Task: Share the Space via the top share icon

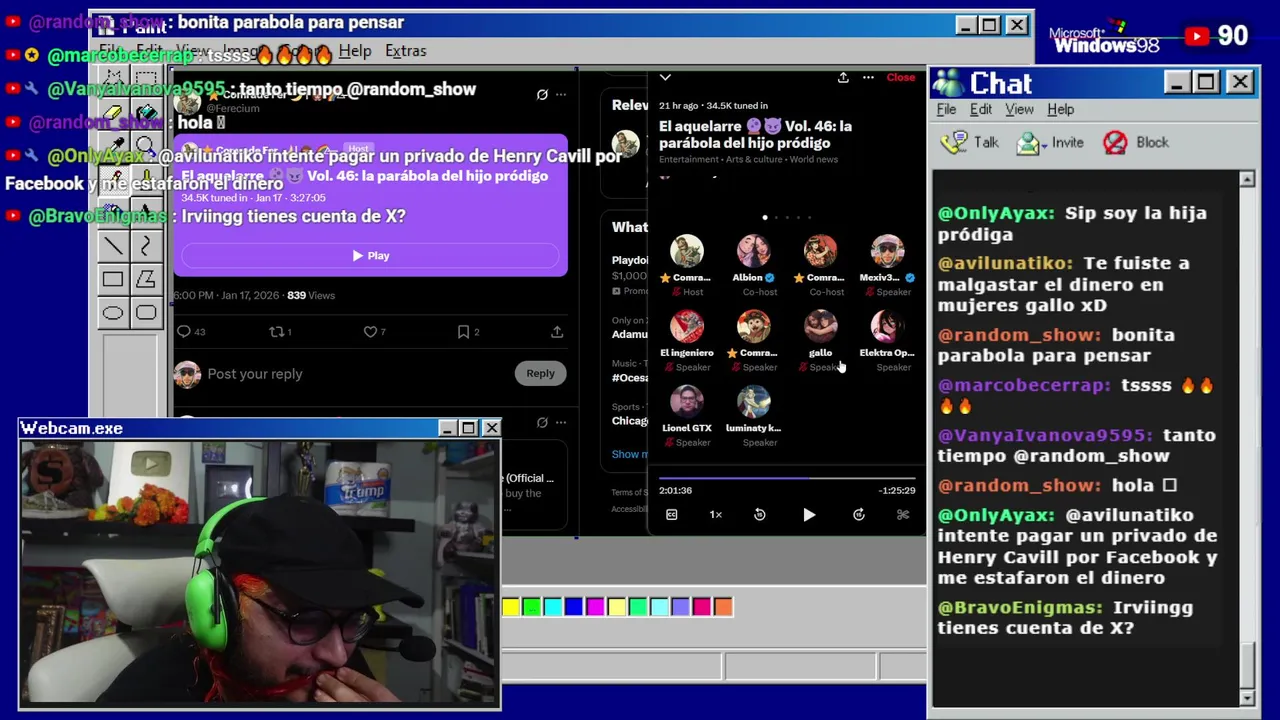Action: pos(843,77)
